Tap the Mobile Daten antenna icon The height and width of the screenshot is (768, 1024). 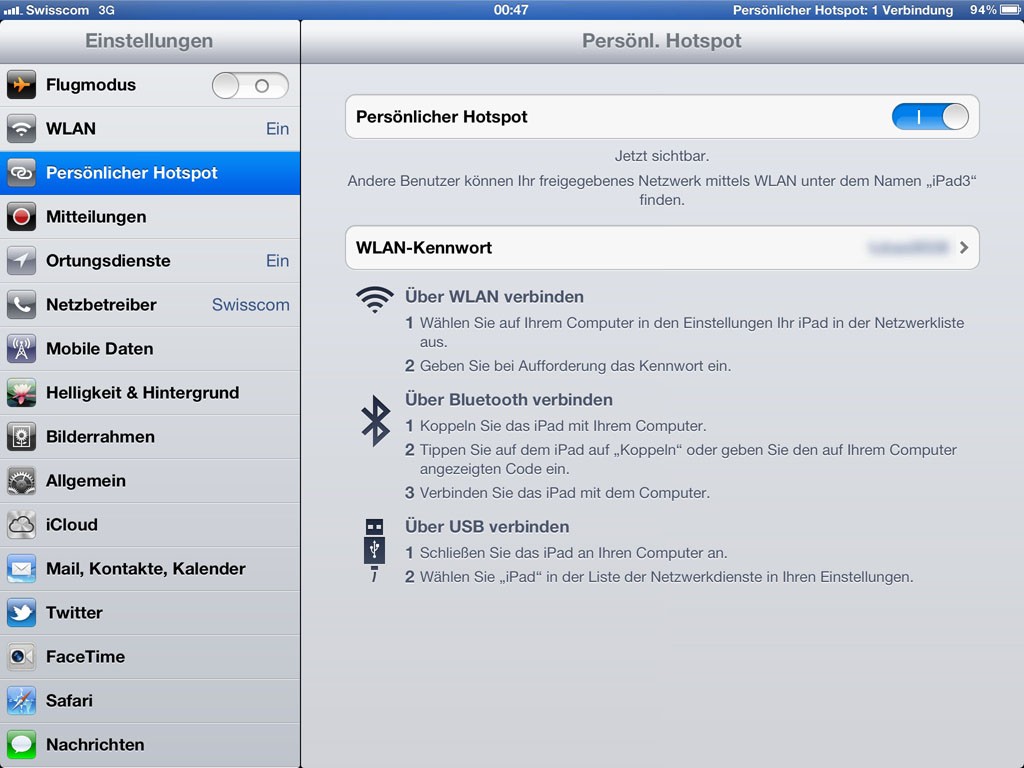[x=21, y=349]
